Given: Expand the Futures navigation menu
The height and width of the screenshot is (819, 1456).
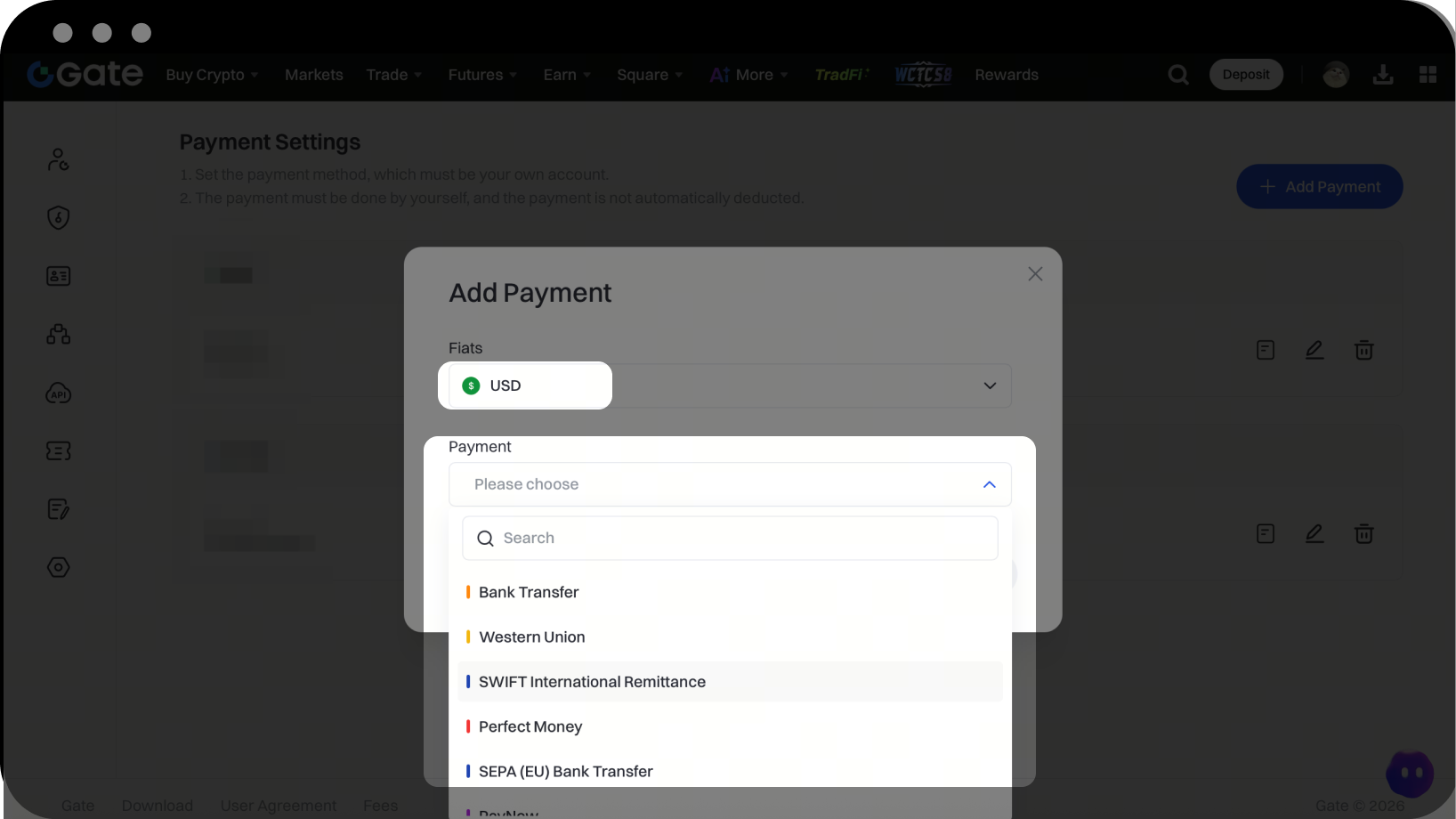Looking at the screenshot, I should tap(481, 75).
